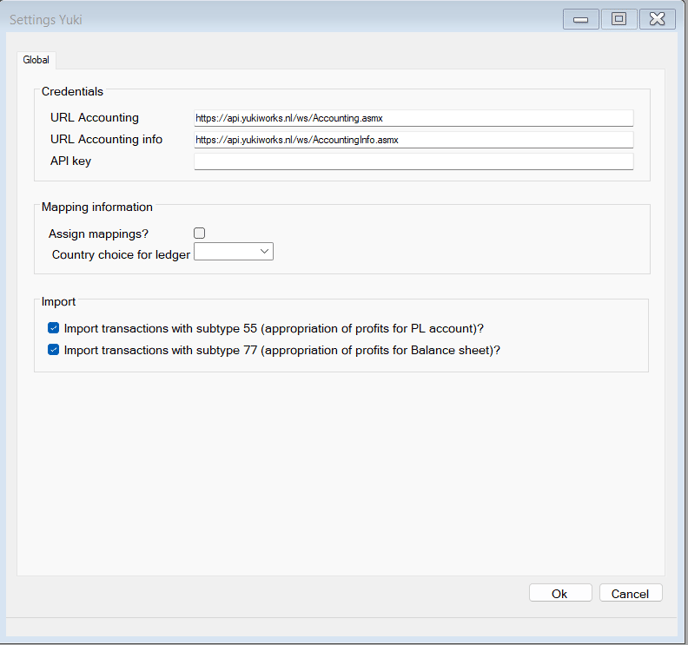Focus the AccountingInfo.asmx URL text box
This screenshot has height=645, width=688.
coord(413,140)
